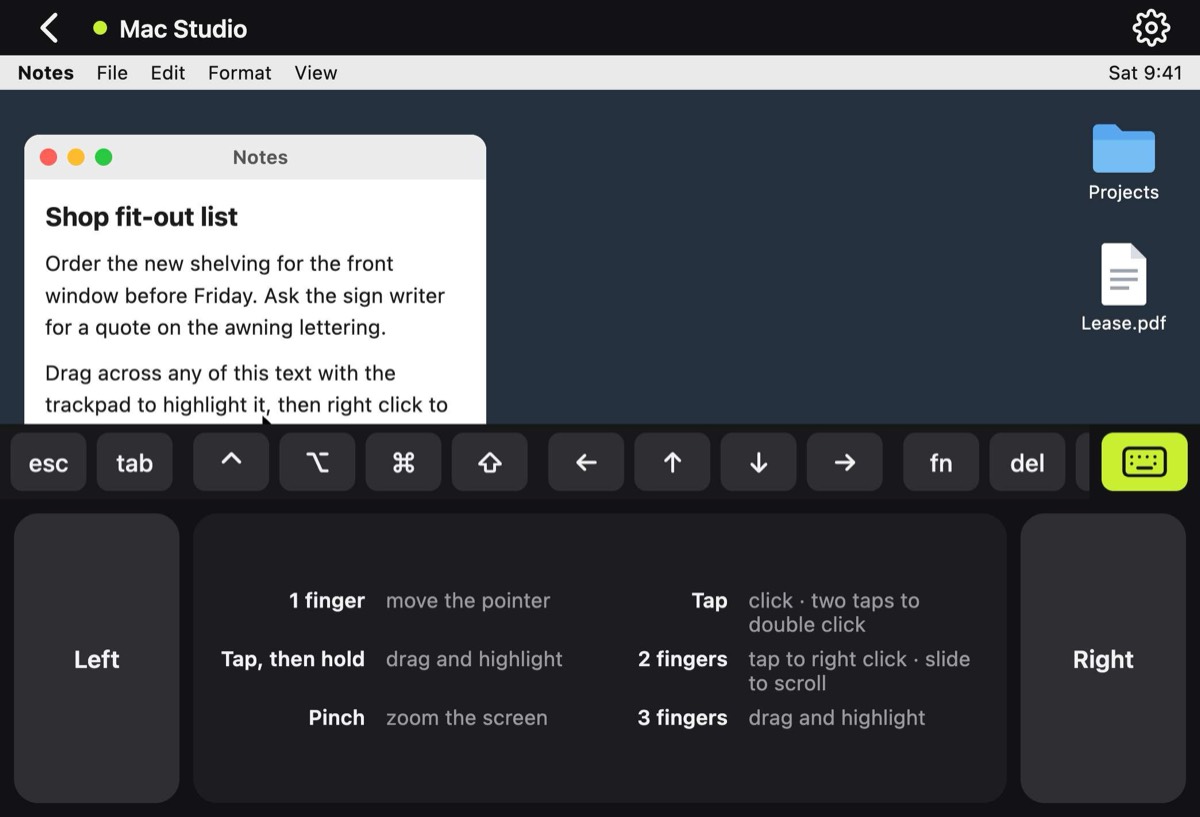
Task: Select the Projects folder on the desktop
Action: (1123, 162)
